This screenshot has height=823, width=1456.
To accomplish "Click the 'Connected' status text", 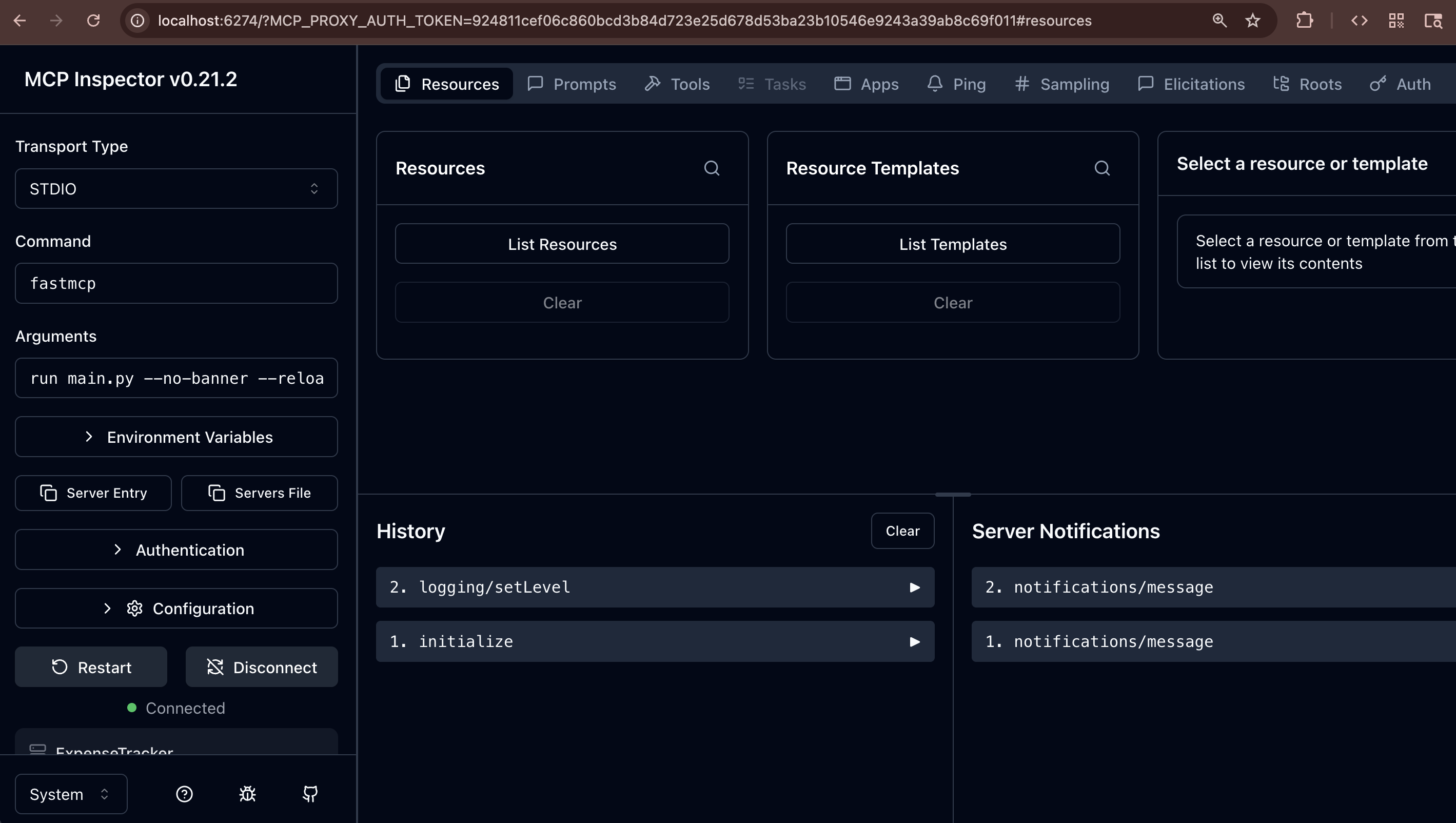I will tap(185, 708).
